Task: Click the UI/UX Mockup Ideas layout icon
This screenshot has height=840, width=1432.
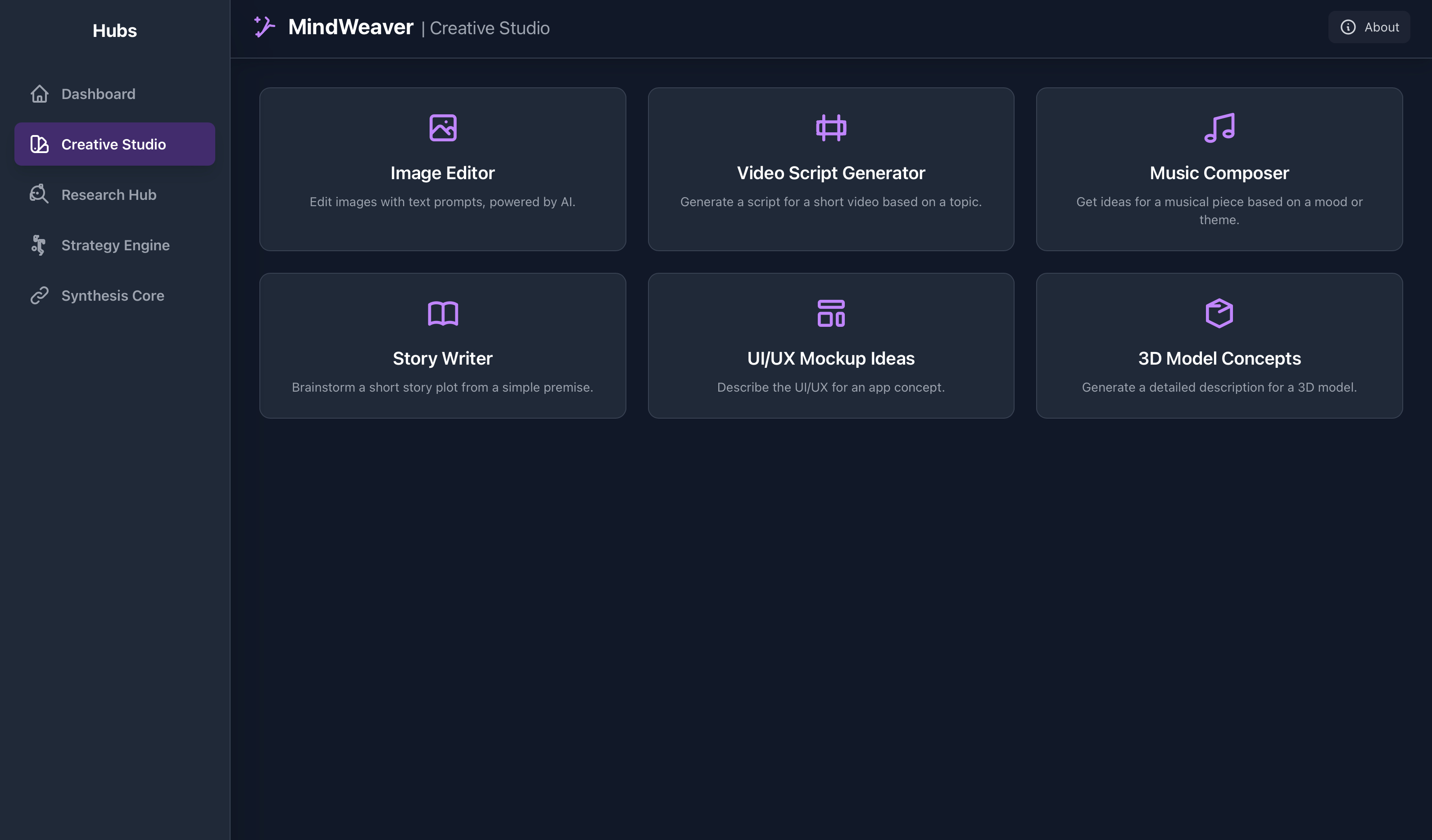Action: [831, 312]
